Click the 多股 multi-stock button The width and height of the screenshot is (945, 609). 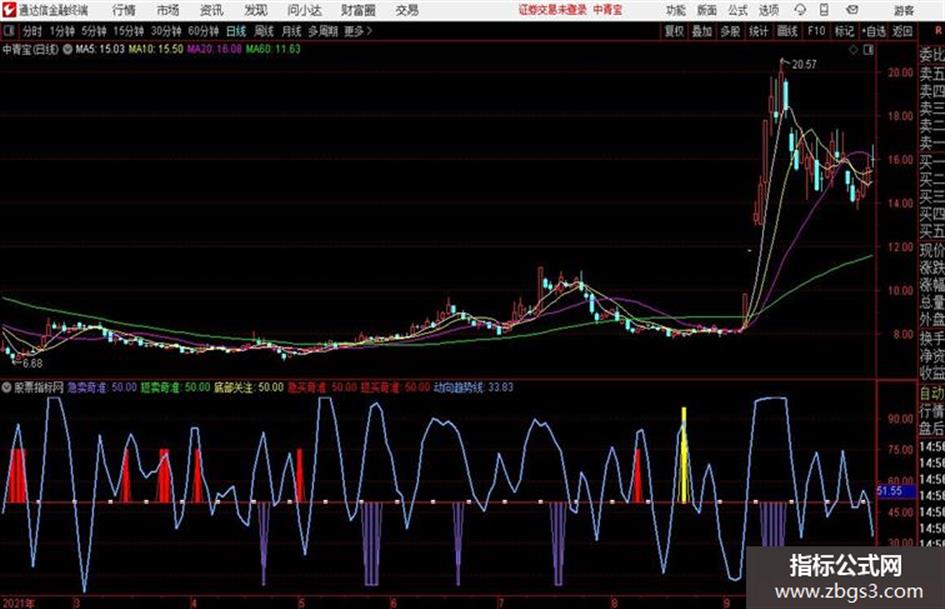coord(730,31)
